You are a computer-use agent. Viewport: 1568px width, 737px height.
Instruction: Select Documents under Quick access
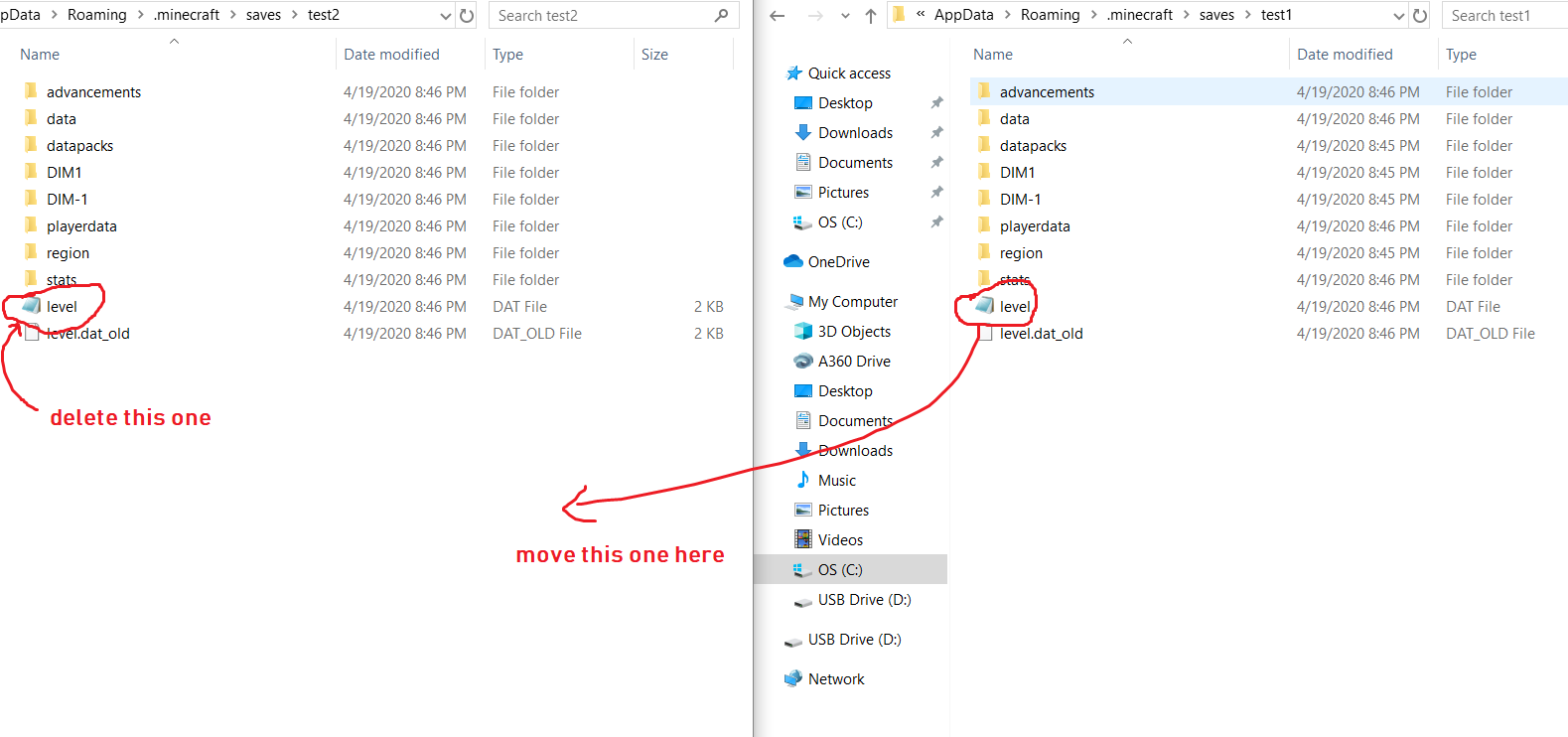855,162
